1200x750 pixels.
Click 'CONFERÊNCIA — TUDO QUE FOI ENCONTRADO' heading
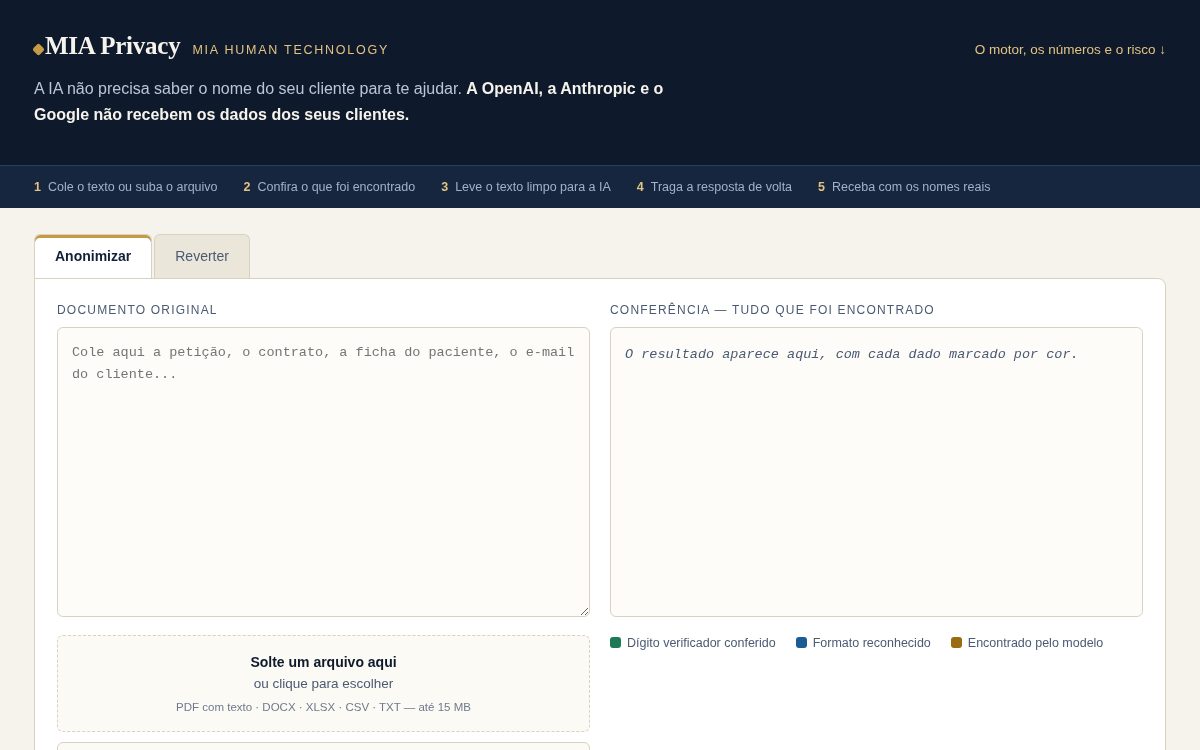click(x=772, y=310)
